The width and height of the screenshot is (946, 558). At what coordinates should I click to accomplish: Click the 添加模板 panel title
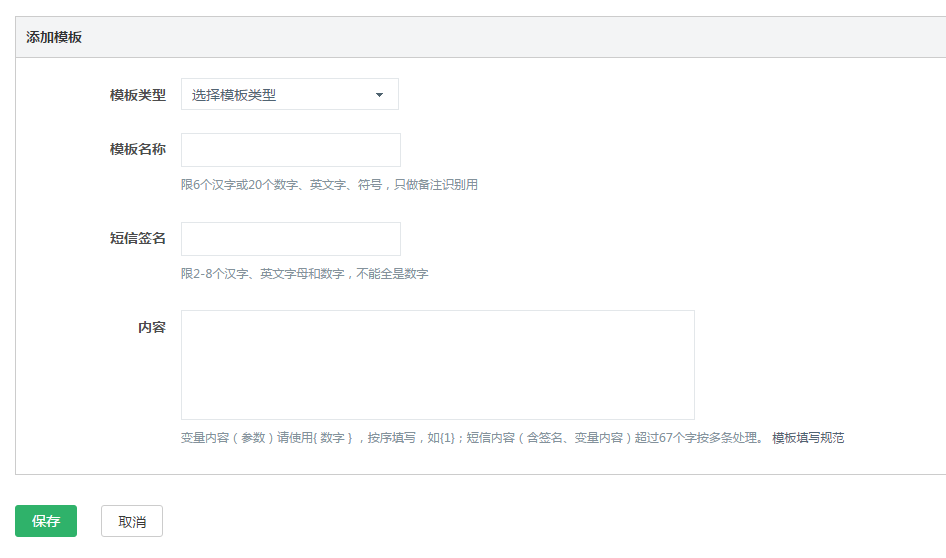(54, 37)
